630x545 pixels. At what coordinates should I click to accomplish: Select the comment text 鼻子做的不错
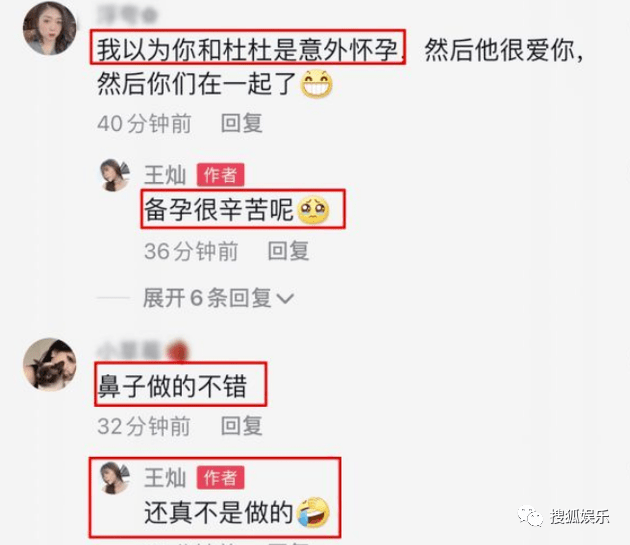(172, 386)
